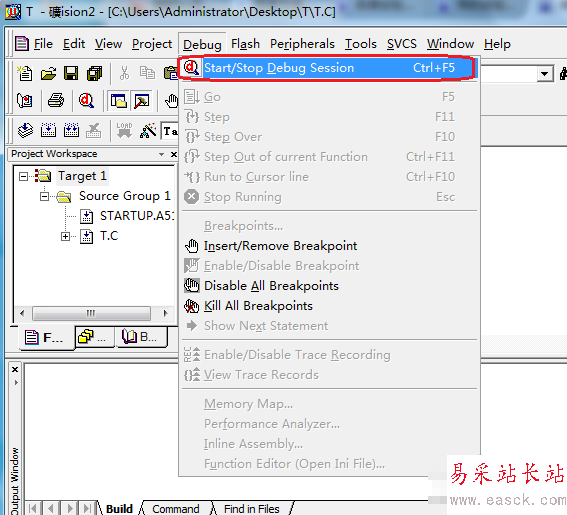Screen dimensions: 567x515
Task: Click the LOAD download to flash icon
Action: coord(124,131)
